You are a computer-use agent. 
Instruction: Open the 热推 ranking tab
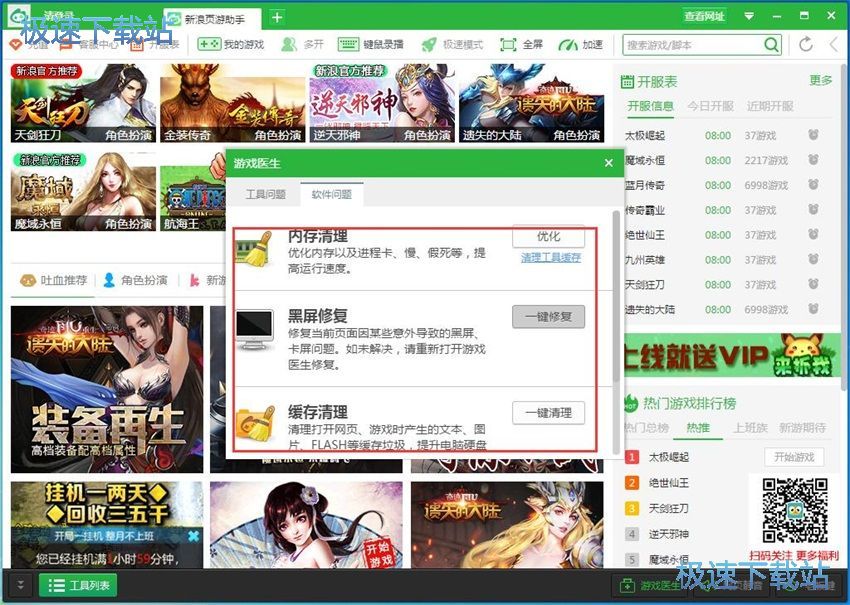point(698,428)
